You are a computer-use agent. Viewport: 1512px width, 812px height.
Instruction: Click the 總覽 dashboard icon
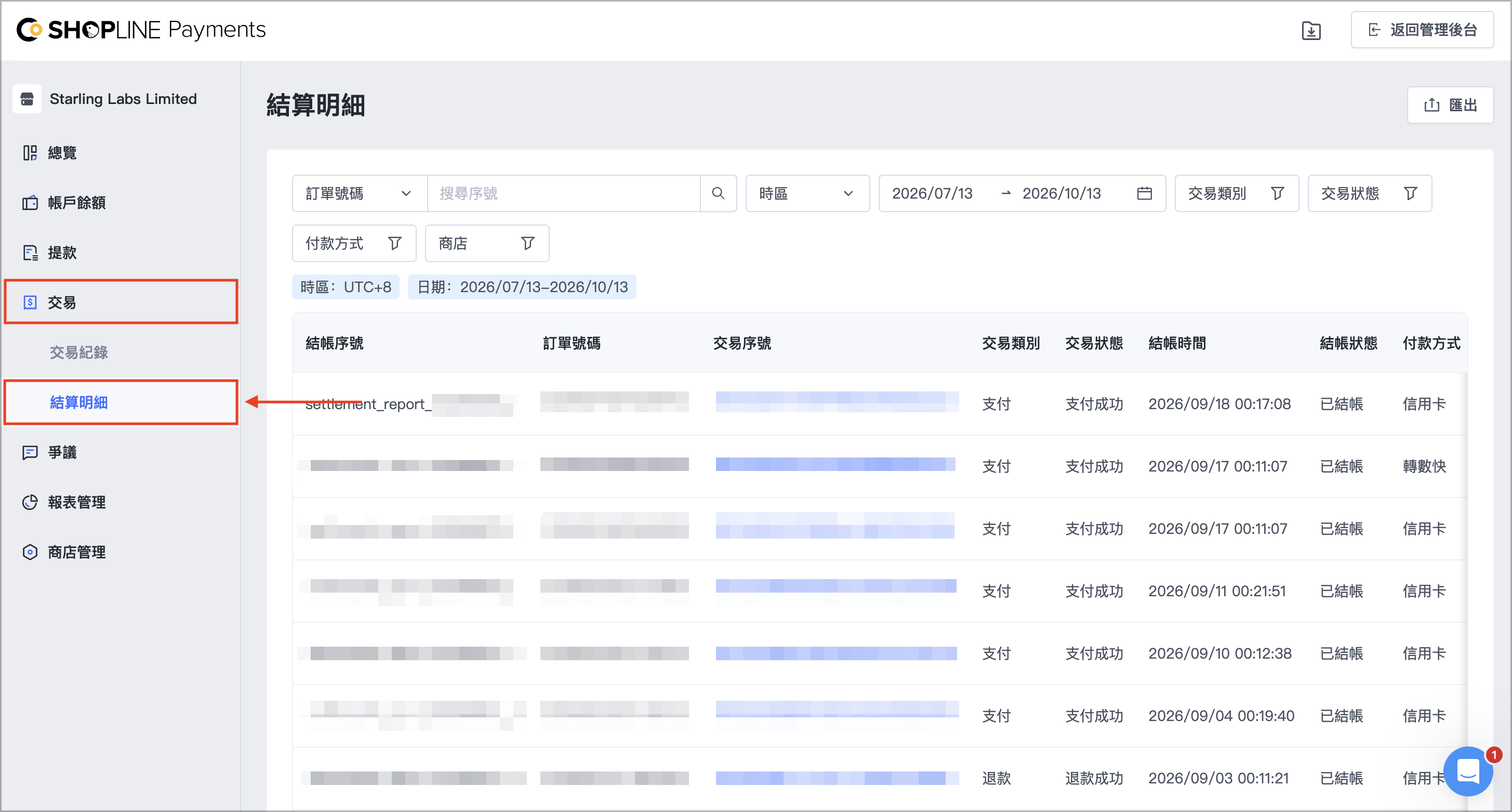pyautogui.click(x=30, y=153)
